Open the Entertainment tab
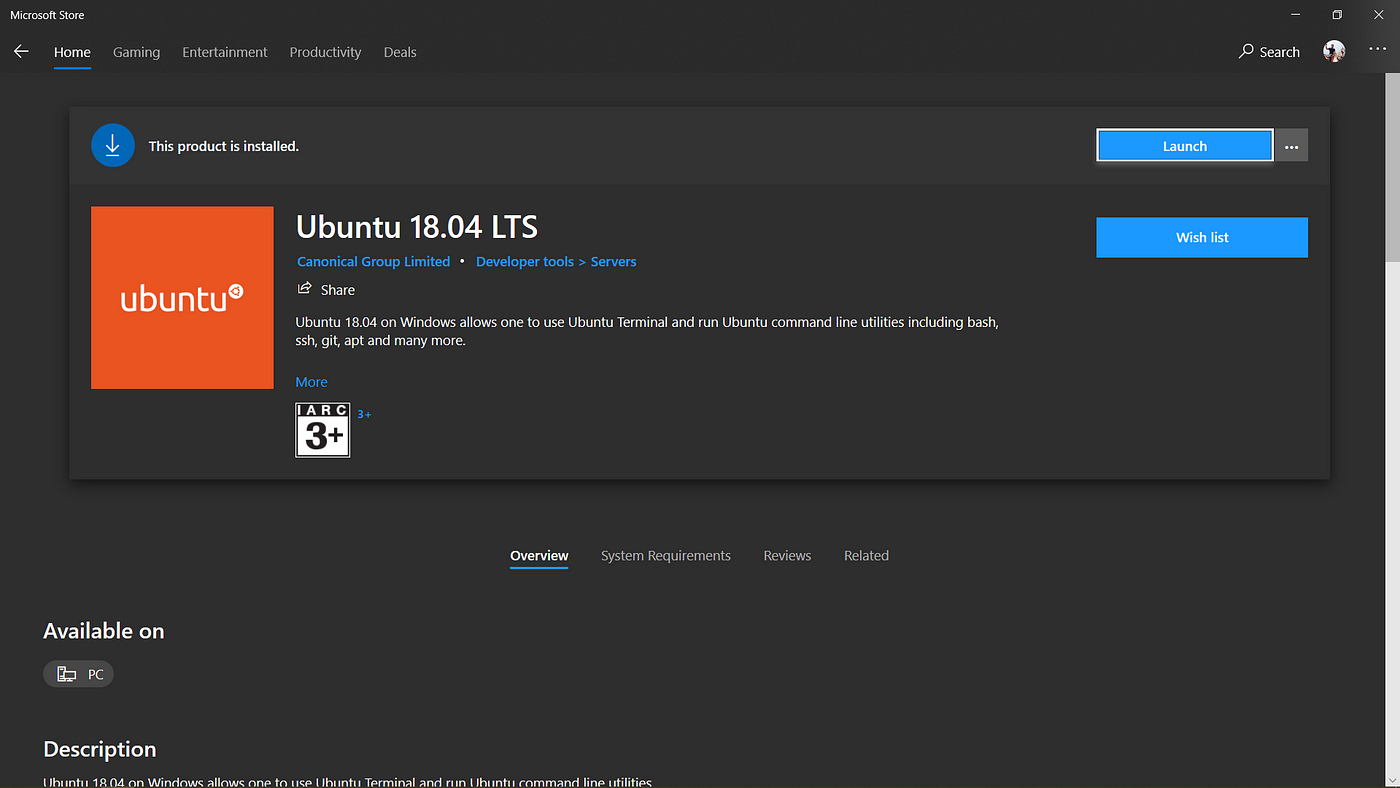 [225, 52]
